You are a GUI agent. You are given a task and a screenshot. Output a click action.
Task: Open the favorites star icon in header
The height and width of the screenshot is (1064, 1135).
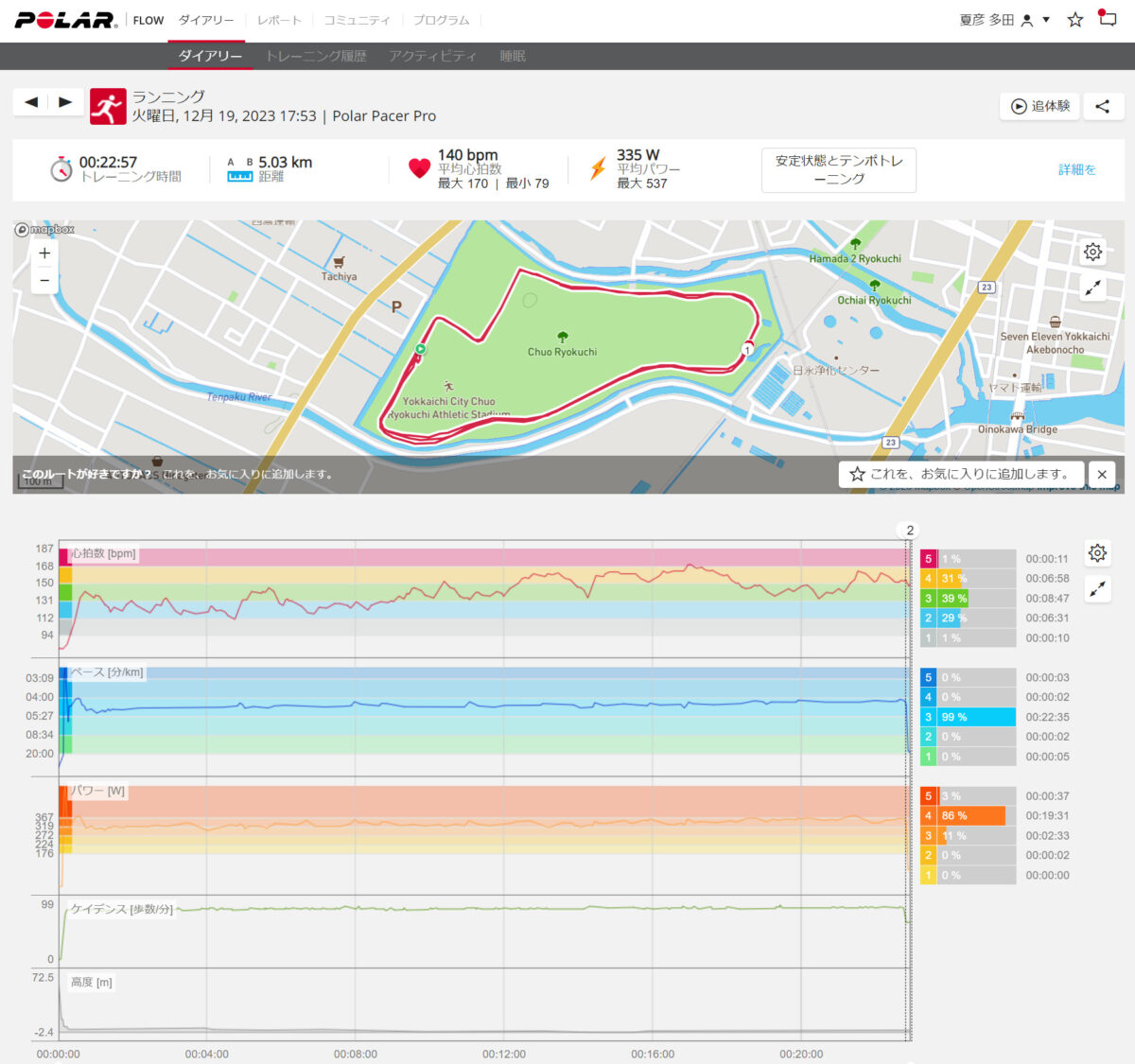pos(1074,20)
